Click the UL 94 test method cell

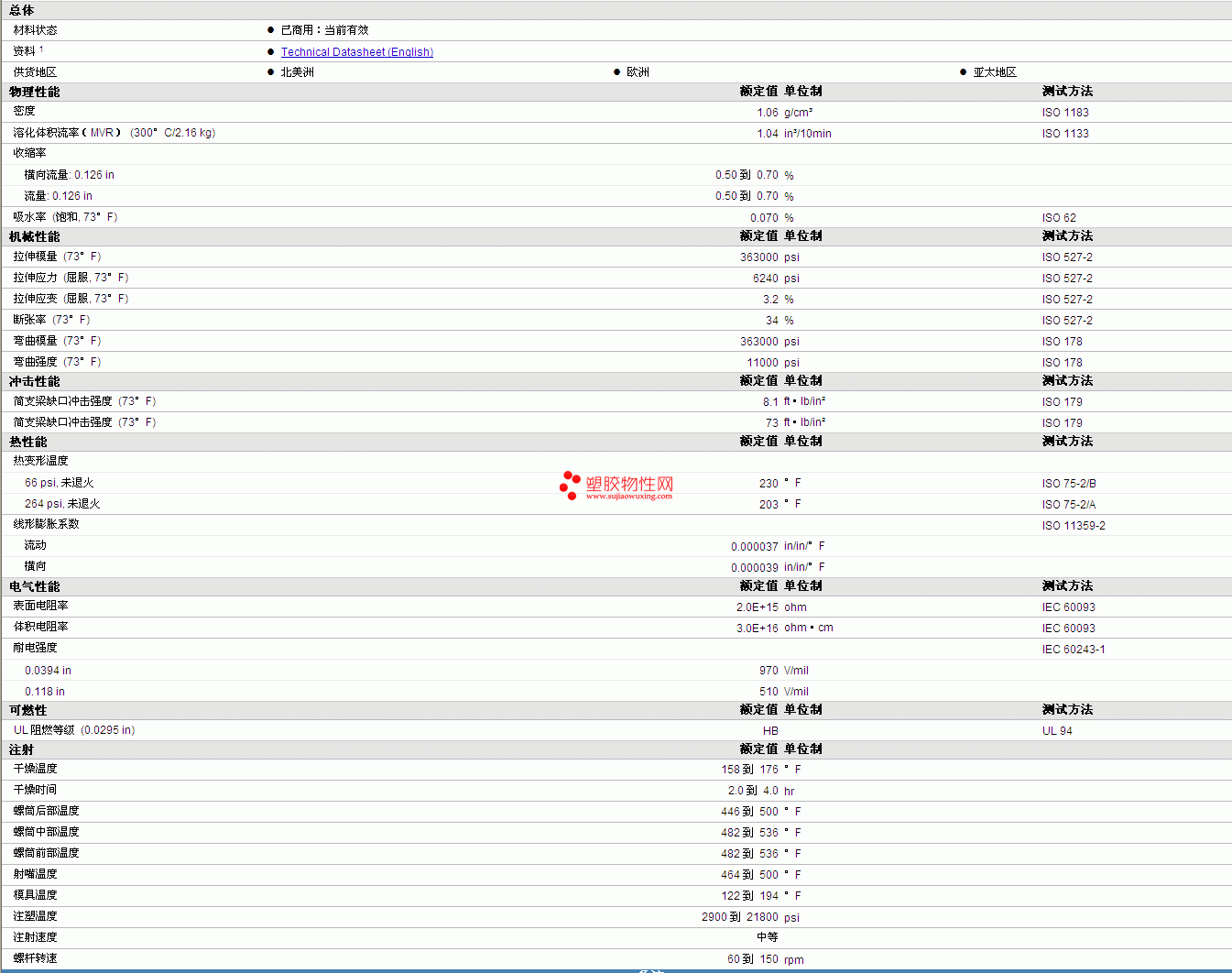click(x=1057, y=731)
